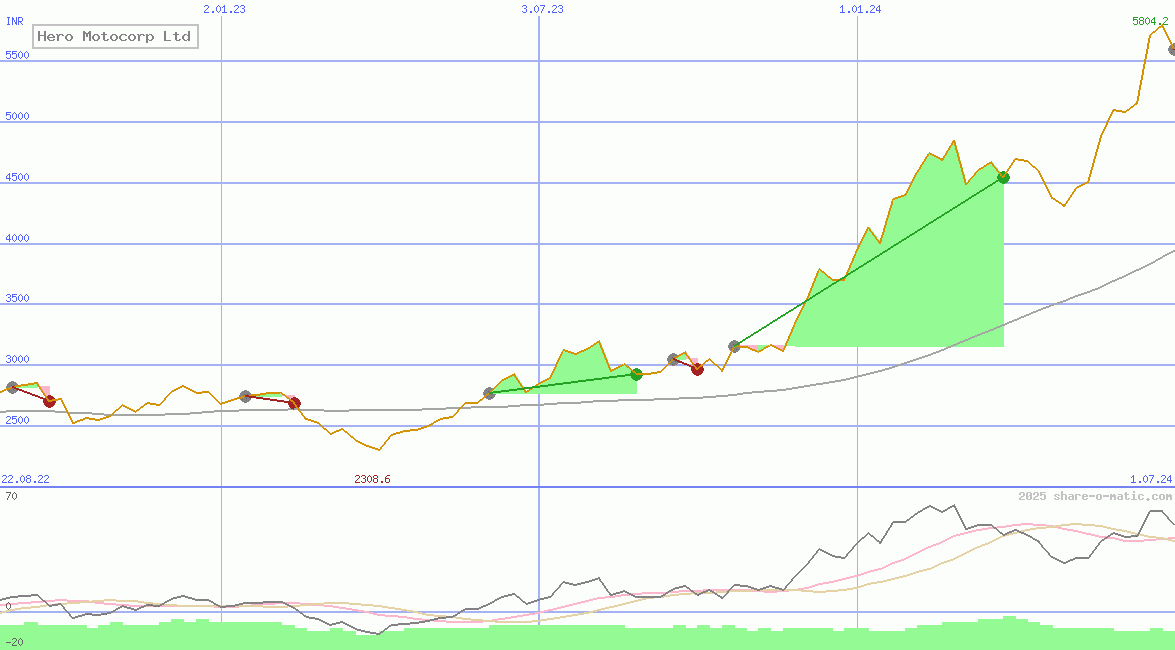This screenshot has width=1175, height=650.
Task: Click the 5804.2 peak price value
Action: click(1150, 21)
